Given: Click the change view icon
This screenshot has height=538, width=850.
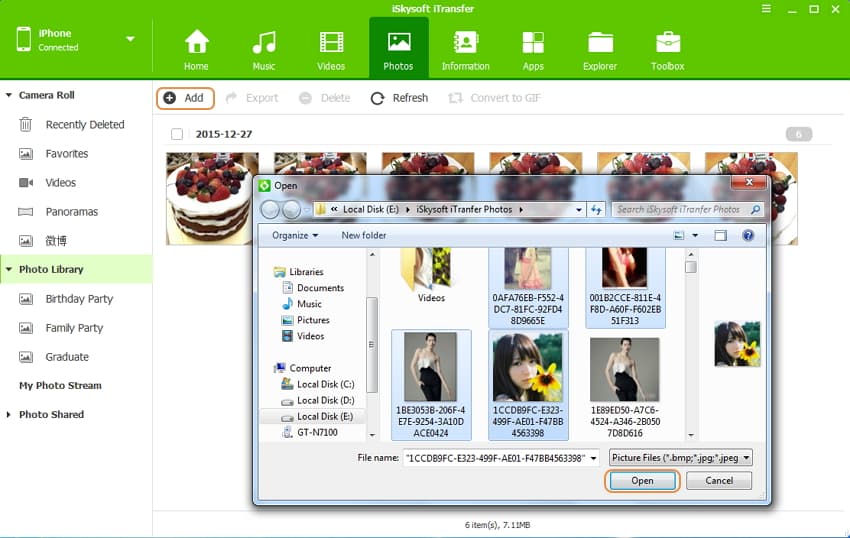Looking at the screenshot, I should coord(678,235).
